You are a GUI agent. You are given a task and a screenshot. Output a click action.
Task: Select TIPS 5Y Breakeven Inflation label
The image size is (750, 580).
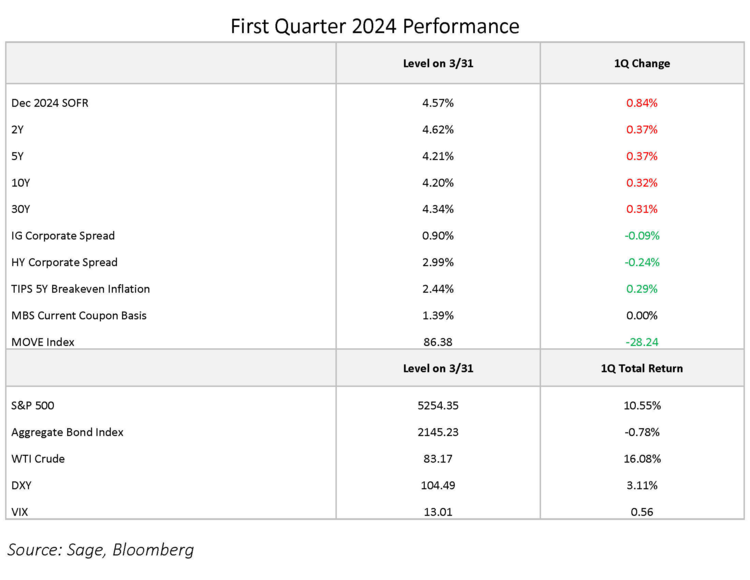pyautogui.click(x=81, y=289)
